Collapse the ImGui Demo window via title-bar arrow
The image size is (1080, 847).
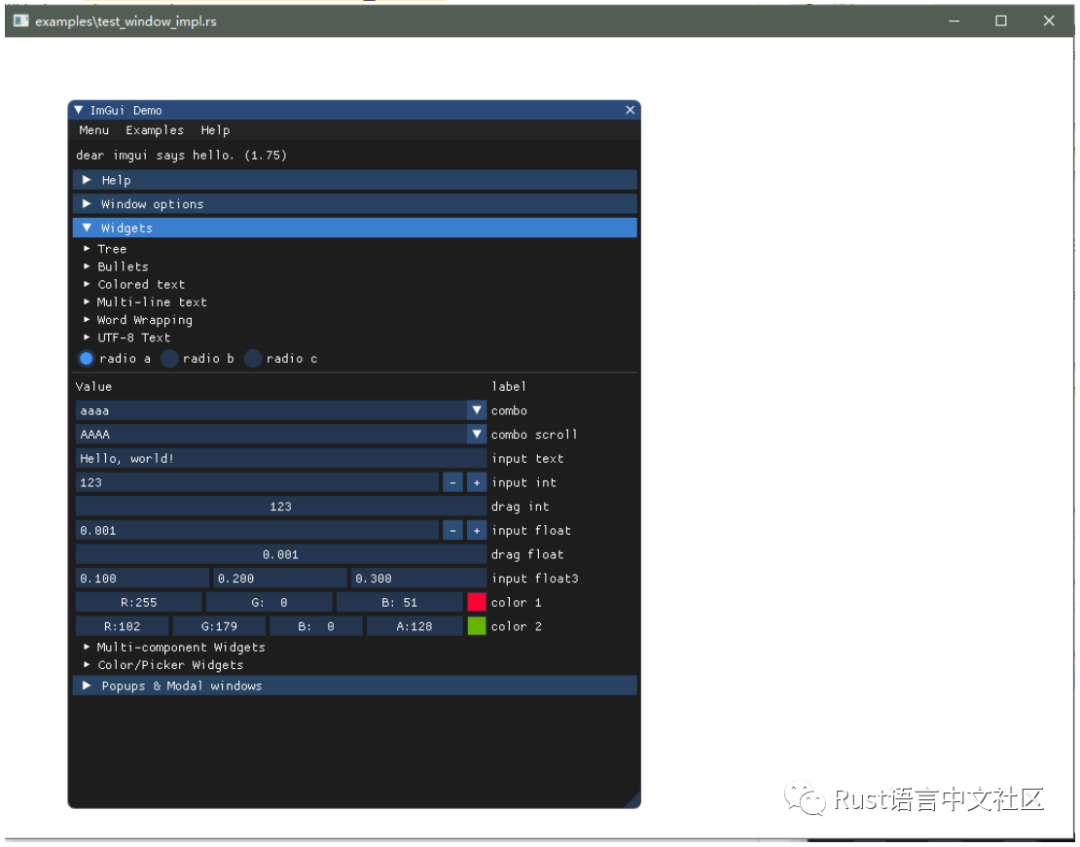[78, 110]
